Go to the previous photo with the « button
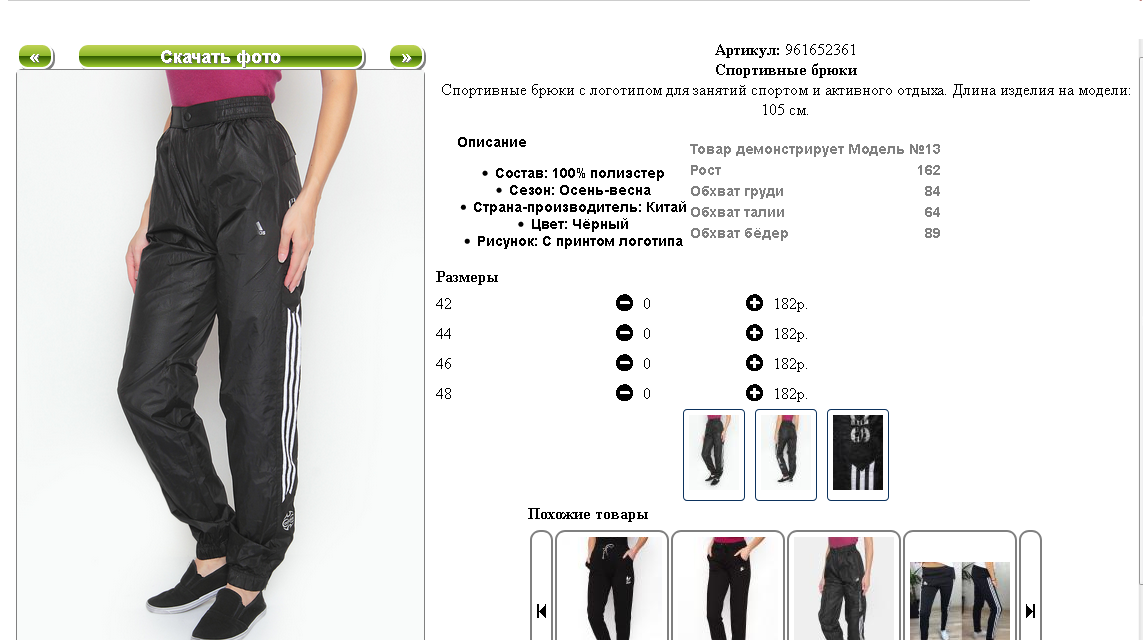1143x640 pixels. (35, 57)
